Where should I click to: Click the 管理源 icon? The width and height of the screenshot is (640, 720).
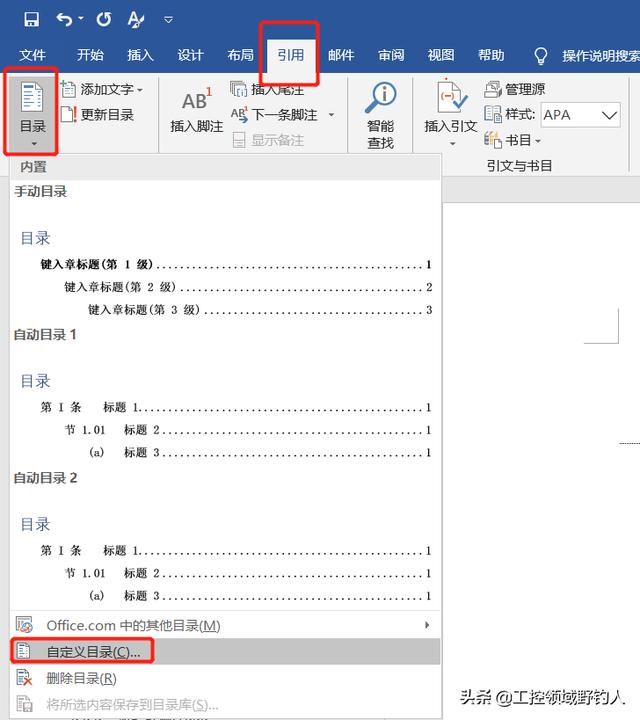[x=493, y=89]
